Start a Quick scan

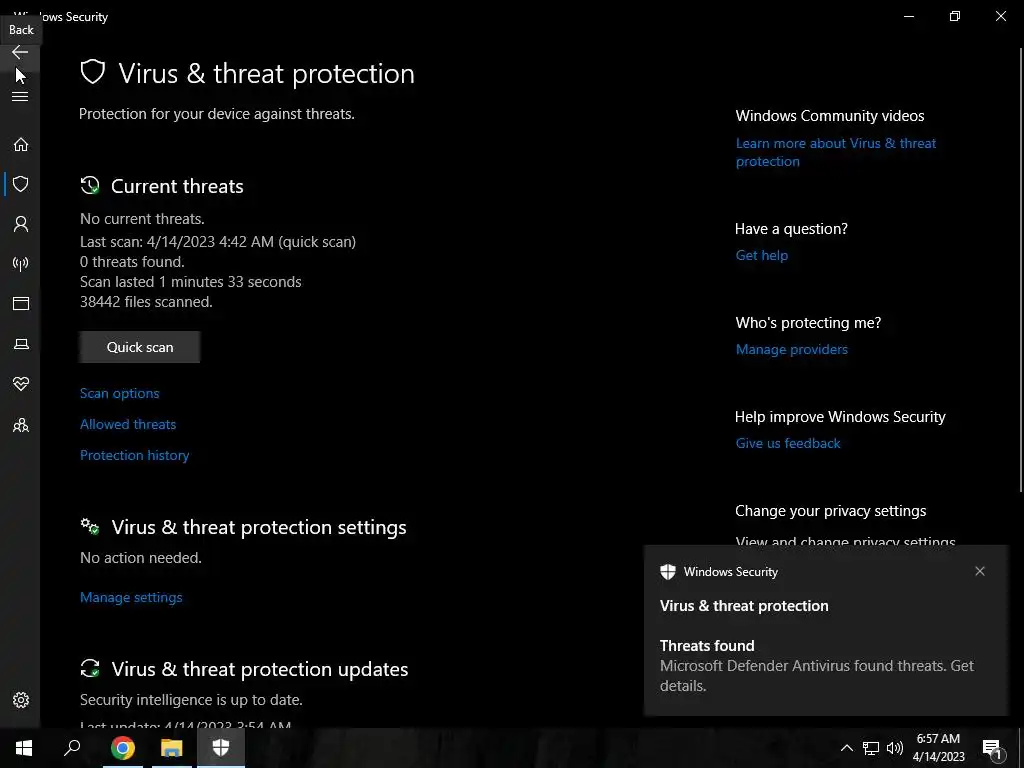pyautogui.click(x=140, y=347)
